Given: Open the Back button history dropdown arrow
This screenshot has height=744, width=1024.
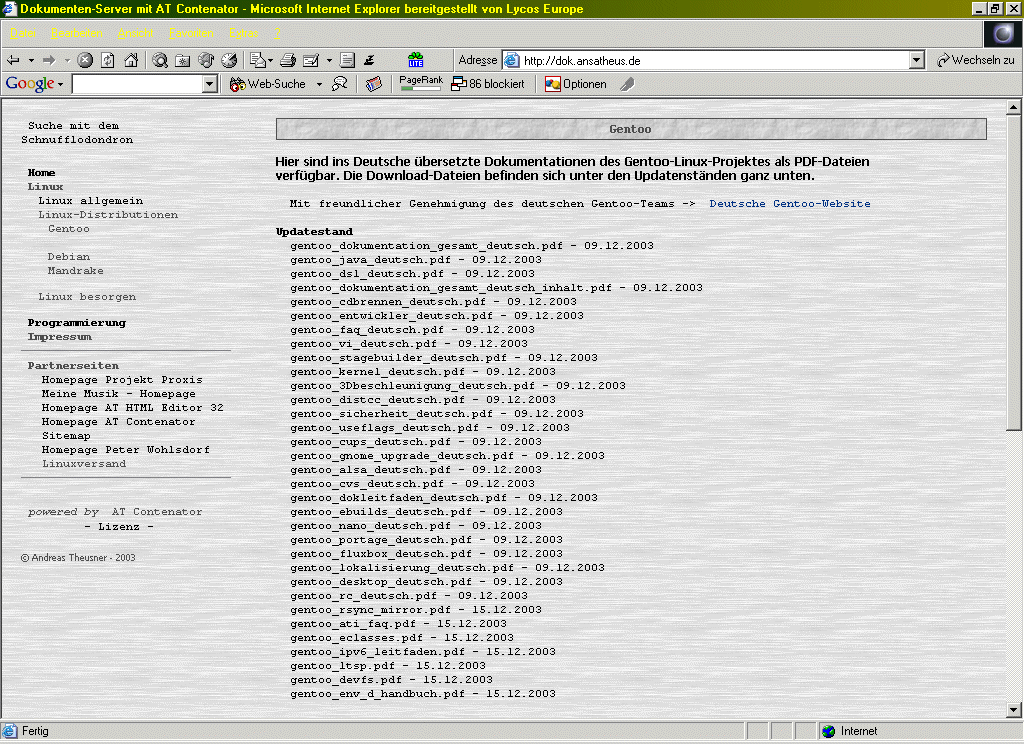Looking at the screenshot, I should click(31, 61).
